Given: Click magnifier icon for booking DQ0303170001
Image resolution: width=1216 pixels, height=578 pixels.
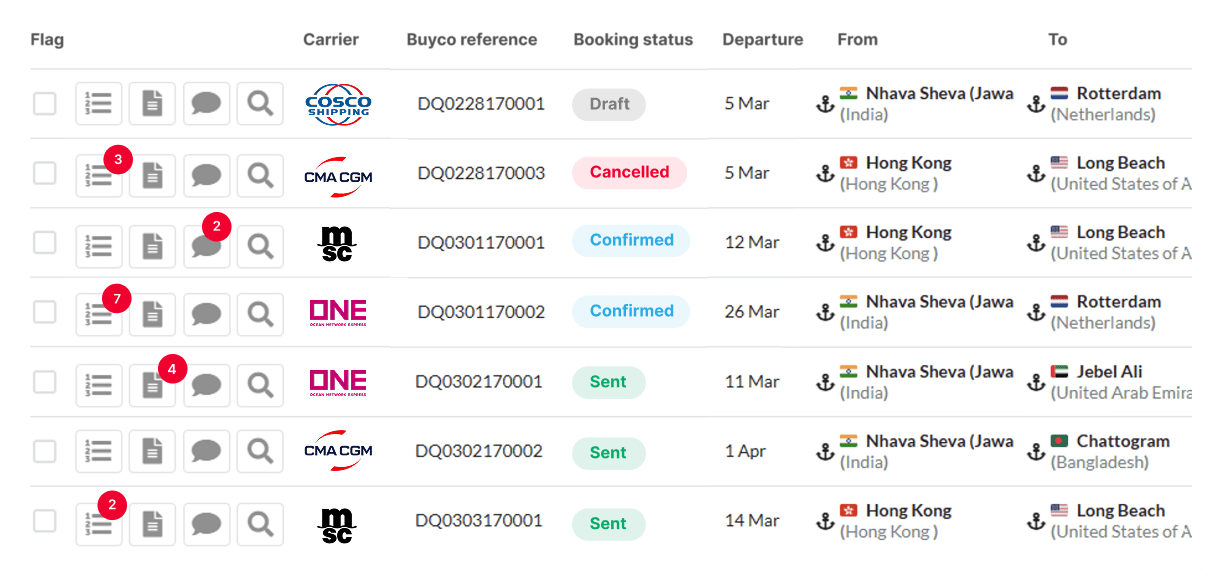Looking at the screenshot, I should tap(260, 523).
